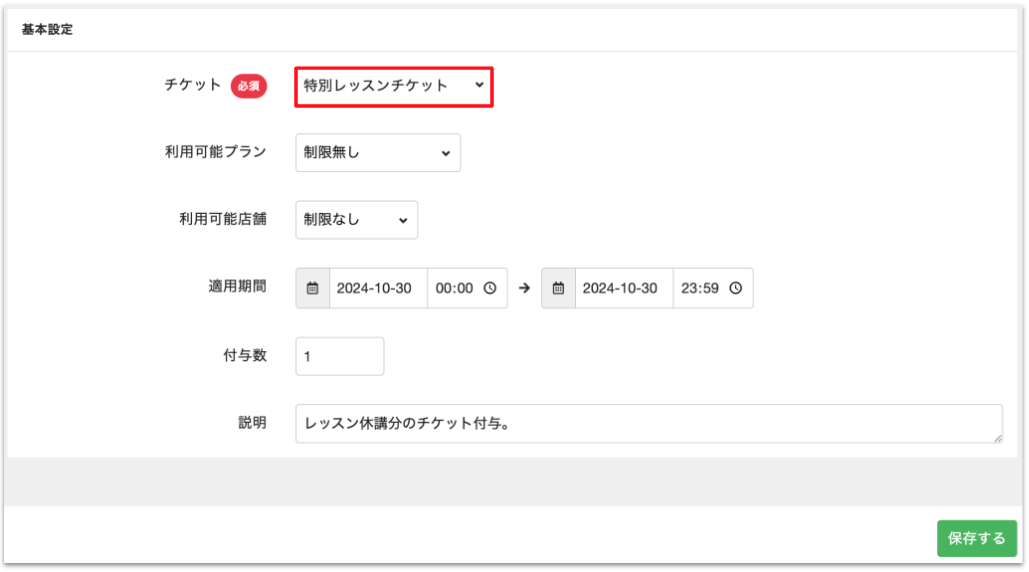Click the 保存する button

(976, 538)
